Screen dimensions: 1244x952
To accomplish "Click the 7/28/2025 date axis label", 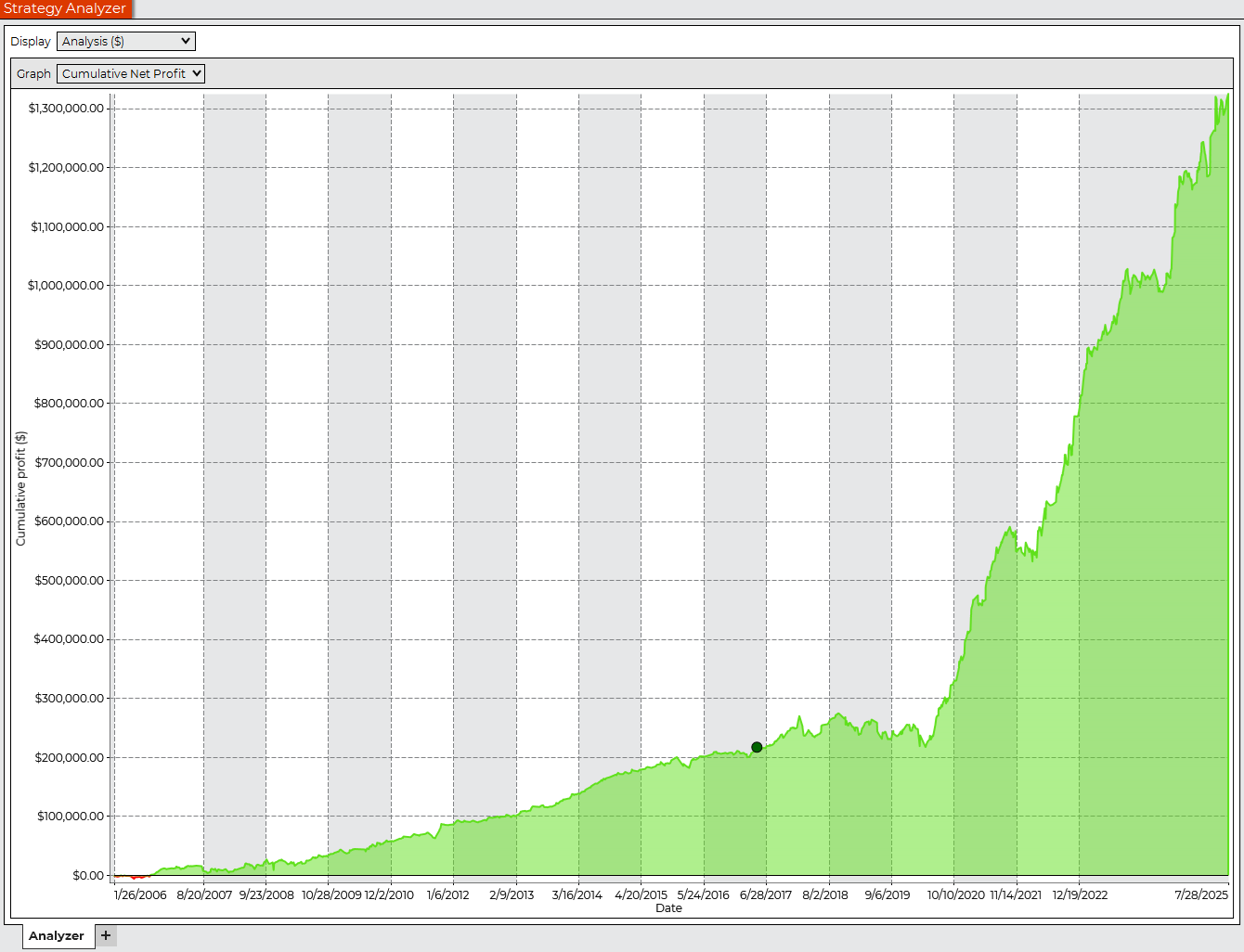I will tap(1200, 894).
